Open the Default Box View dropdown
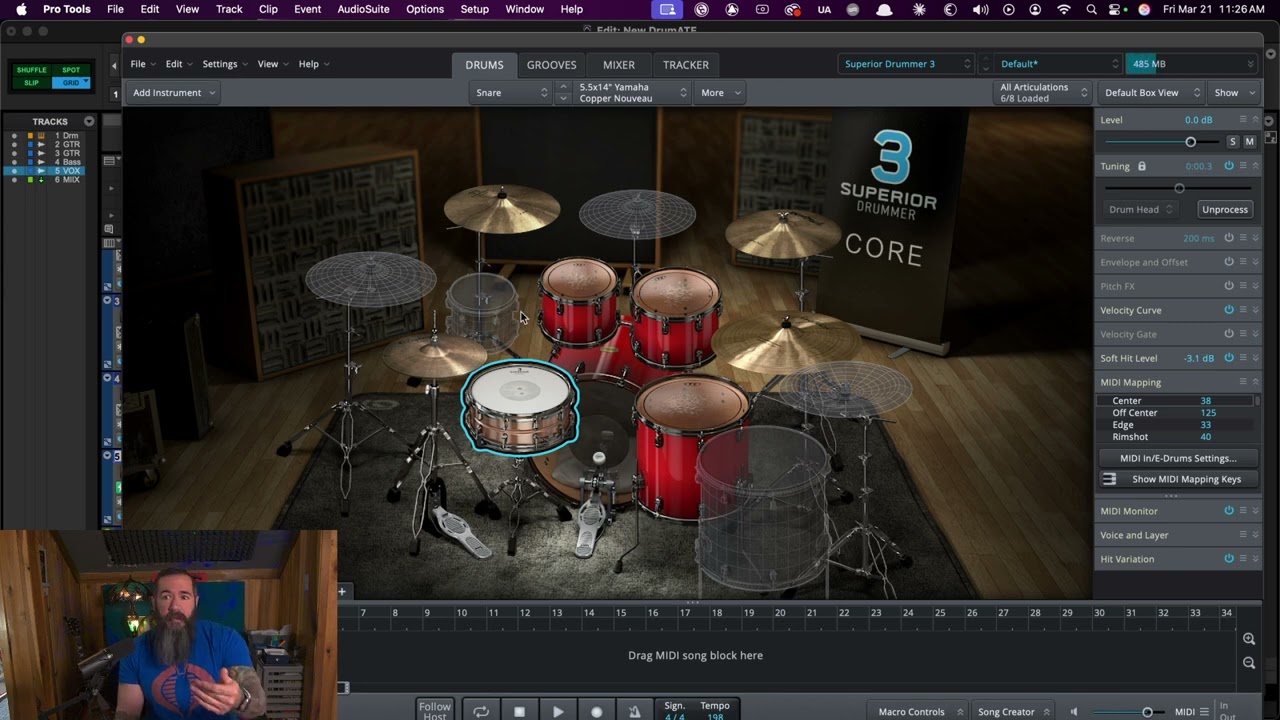This screenshot has height=720, width=1280. 1150,92
